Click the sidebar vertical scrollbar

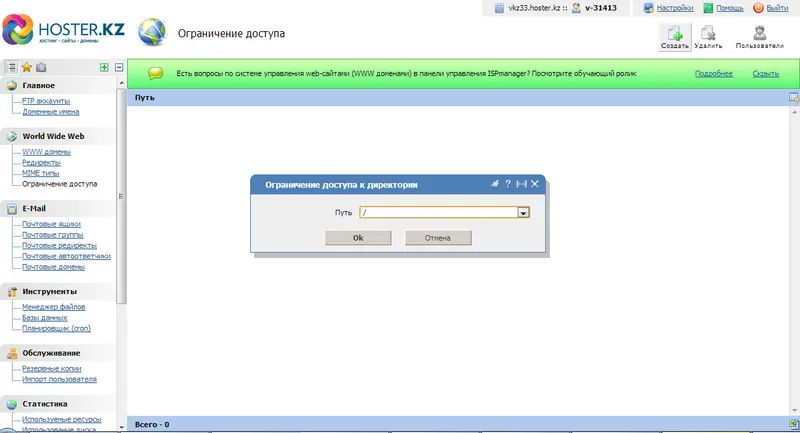pos(121,196)
